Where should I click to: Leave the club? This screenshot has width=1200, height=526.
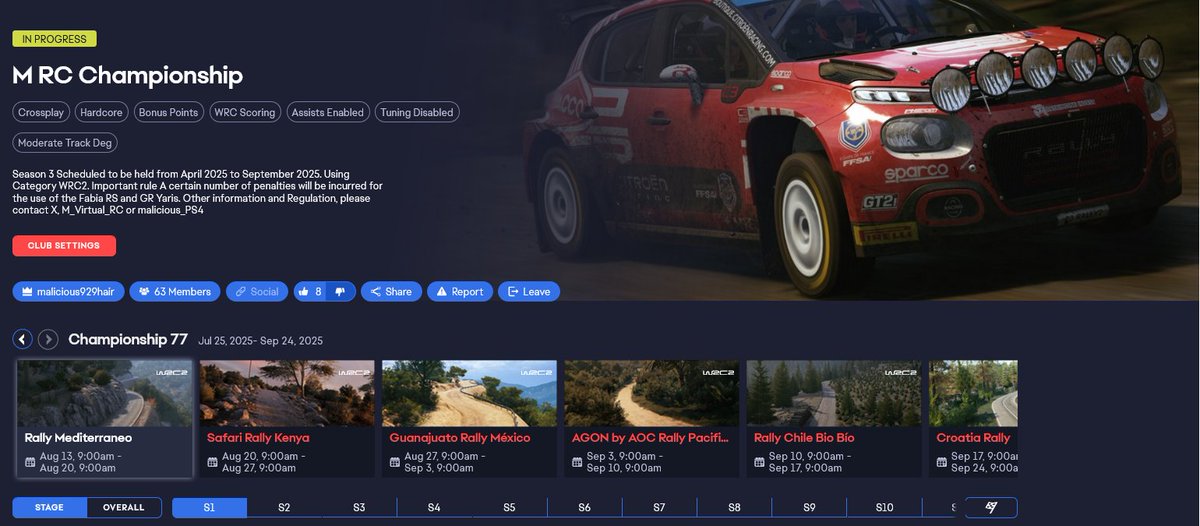tap(529, 292)
